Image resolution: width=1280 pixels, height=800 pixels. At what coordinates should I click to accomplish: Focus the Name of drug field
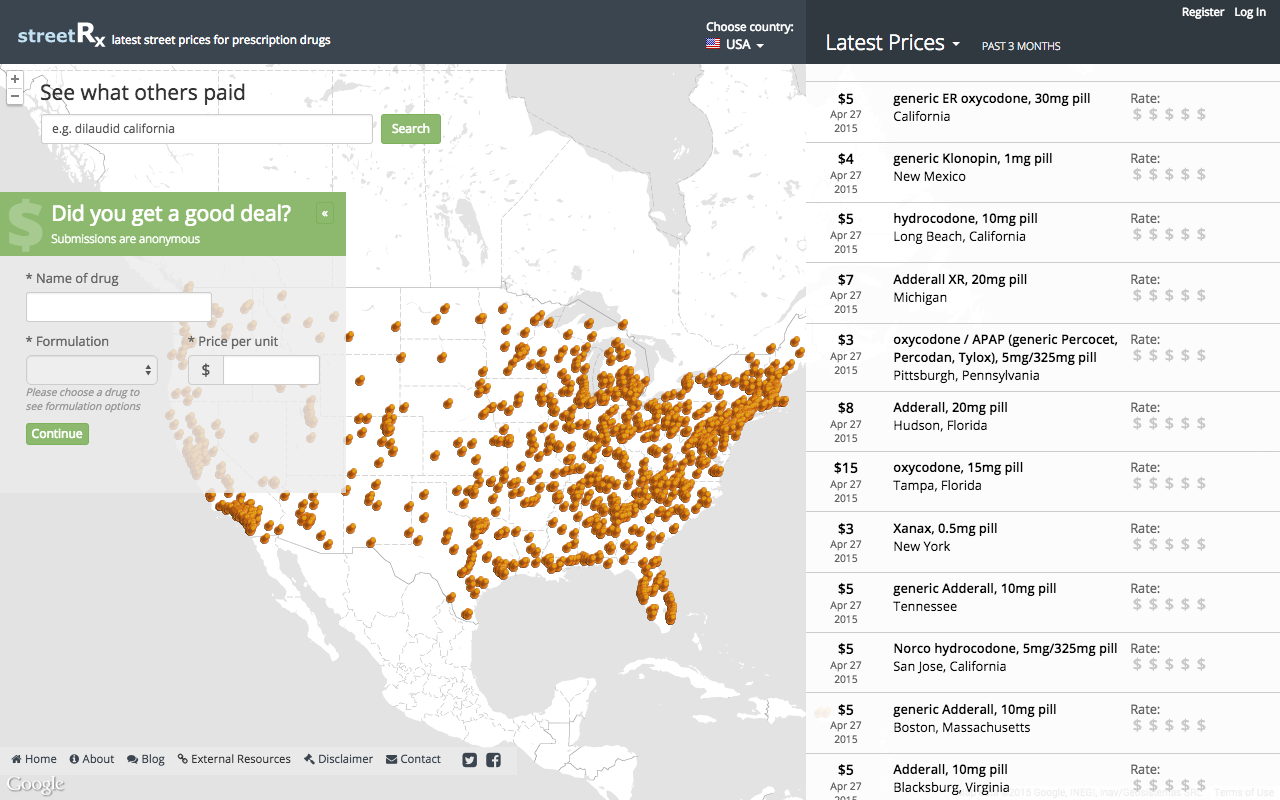(x=119, y=307)
